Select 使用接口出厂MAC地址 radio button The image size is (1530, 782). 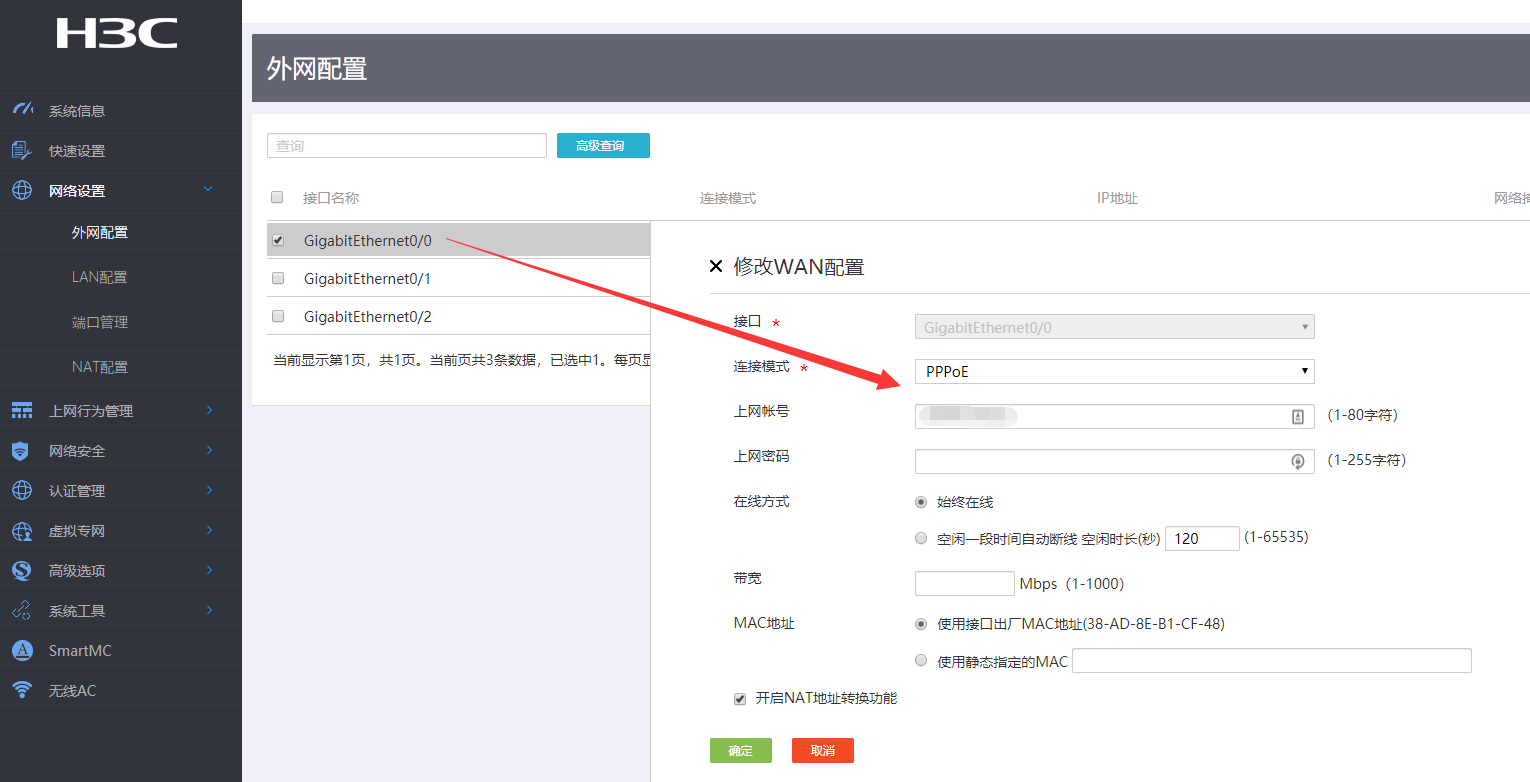(921, 624)
